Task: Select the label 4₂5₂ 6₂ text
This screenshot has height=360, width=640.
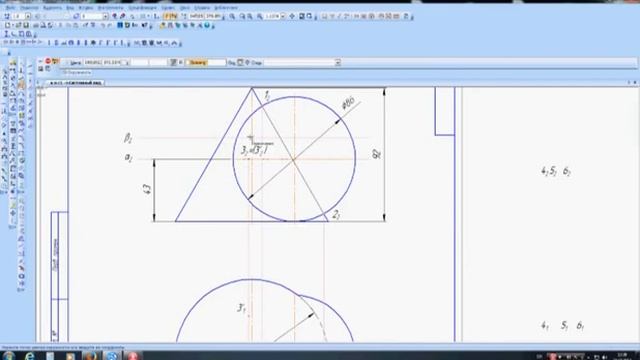Action: tap(556, 171)
